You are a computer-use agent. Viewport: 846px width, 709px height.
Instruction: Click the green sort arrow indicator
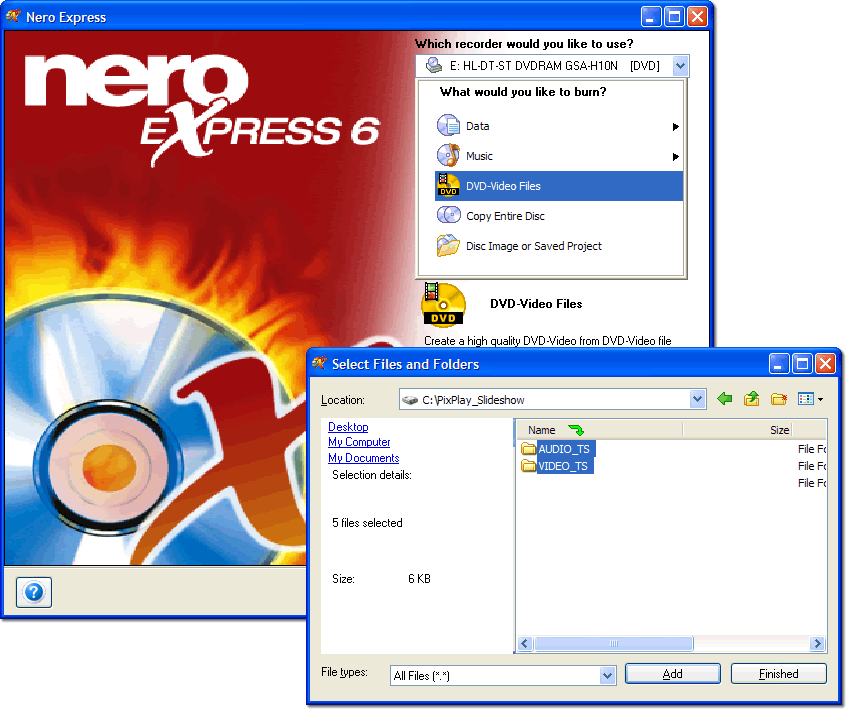pos(576,430)
